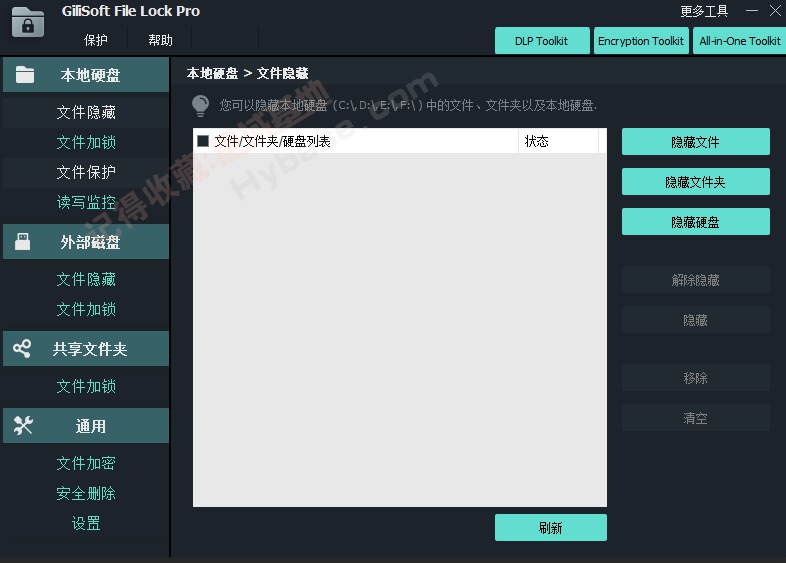Open the 帮助 menu
The height and width of the screenshot is (563, 786).
[x=160, y=40]
